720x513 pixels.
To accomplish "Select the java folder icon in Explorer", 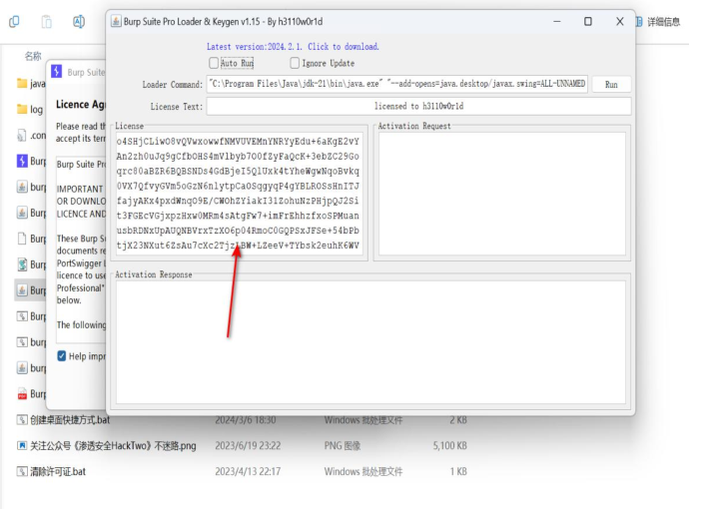I will [x=22, y=83].
